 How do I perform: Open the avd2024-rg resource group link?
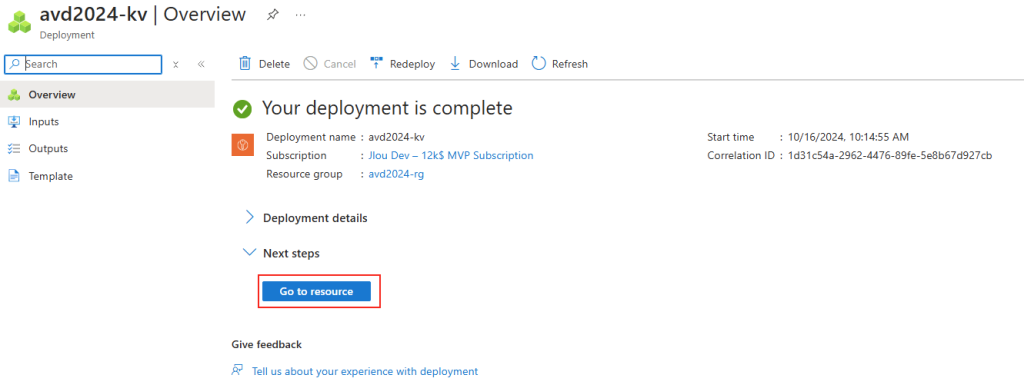click(396, 174)
